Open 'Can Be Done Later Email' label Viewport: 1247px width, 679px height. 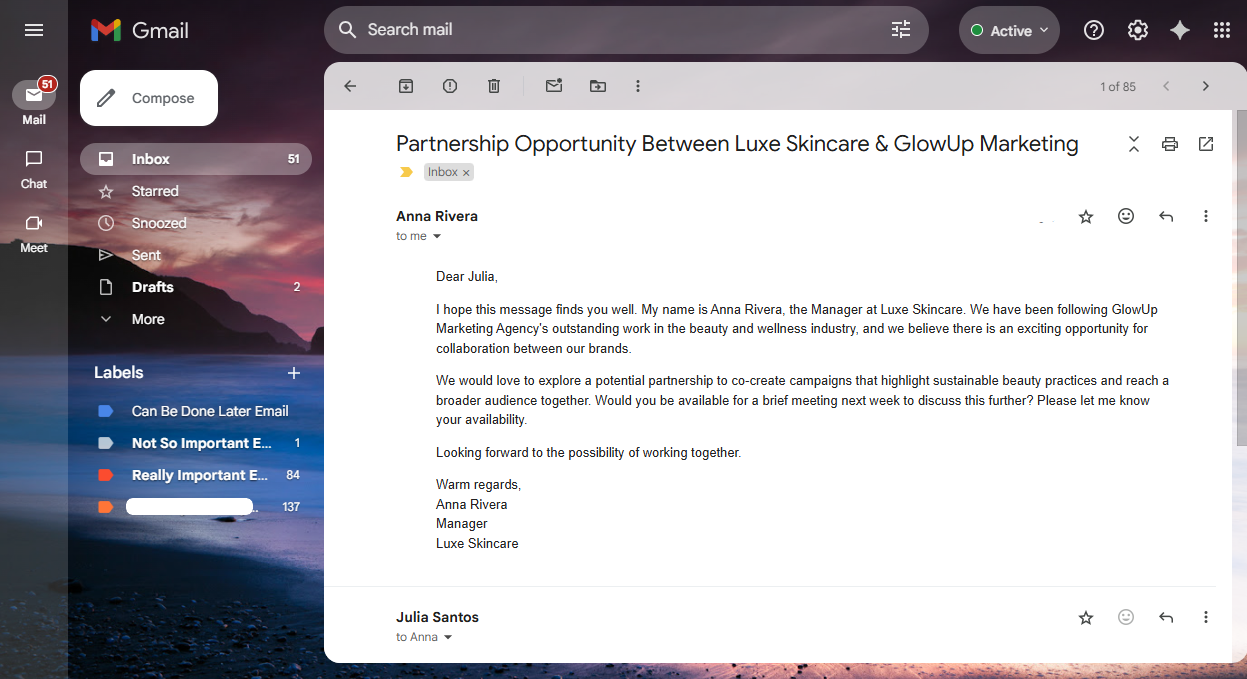(x=196, y=411)
